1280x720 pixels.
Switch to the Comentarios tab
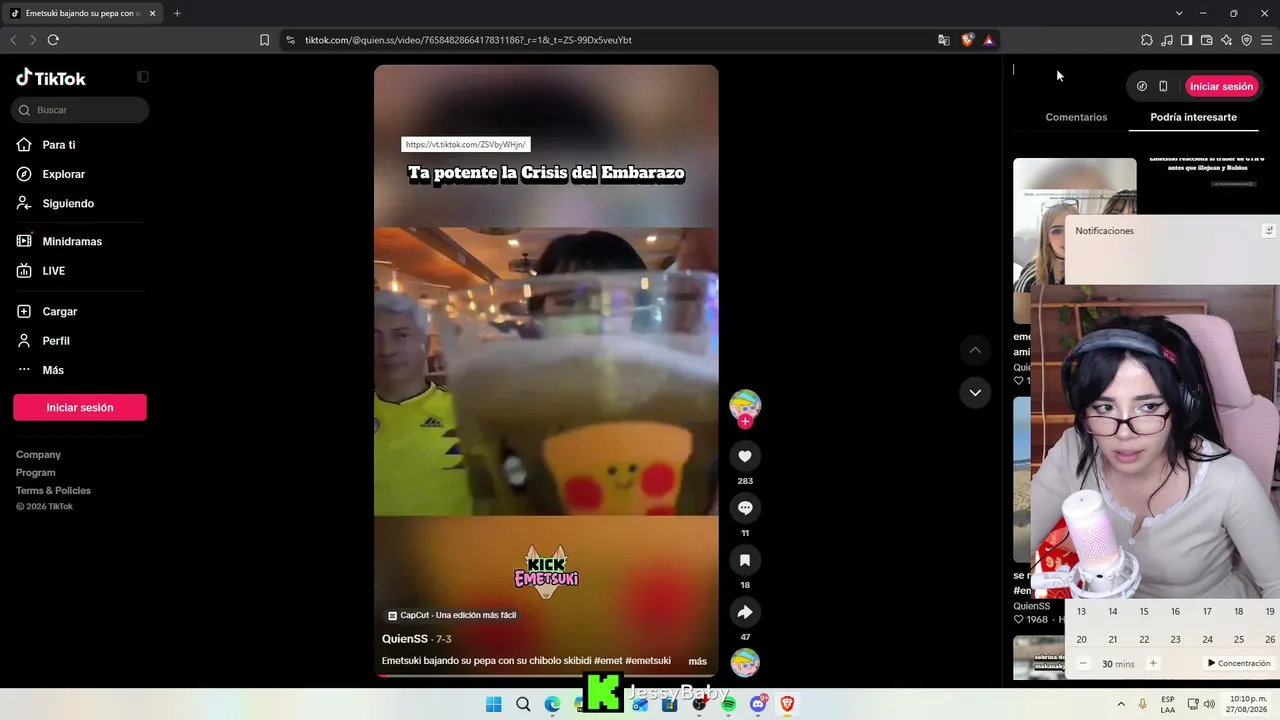(x=1076, y=117)
